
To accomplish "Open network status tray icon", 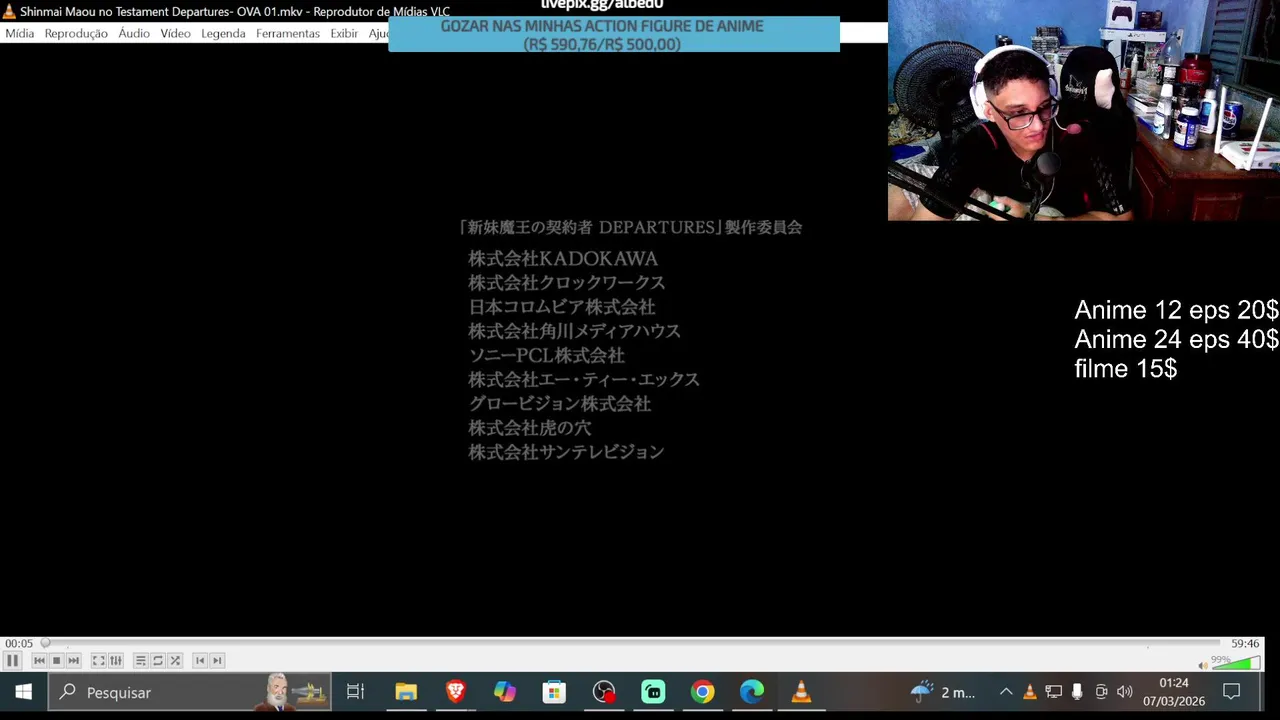I will click(1053, 692).
